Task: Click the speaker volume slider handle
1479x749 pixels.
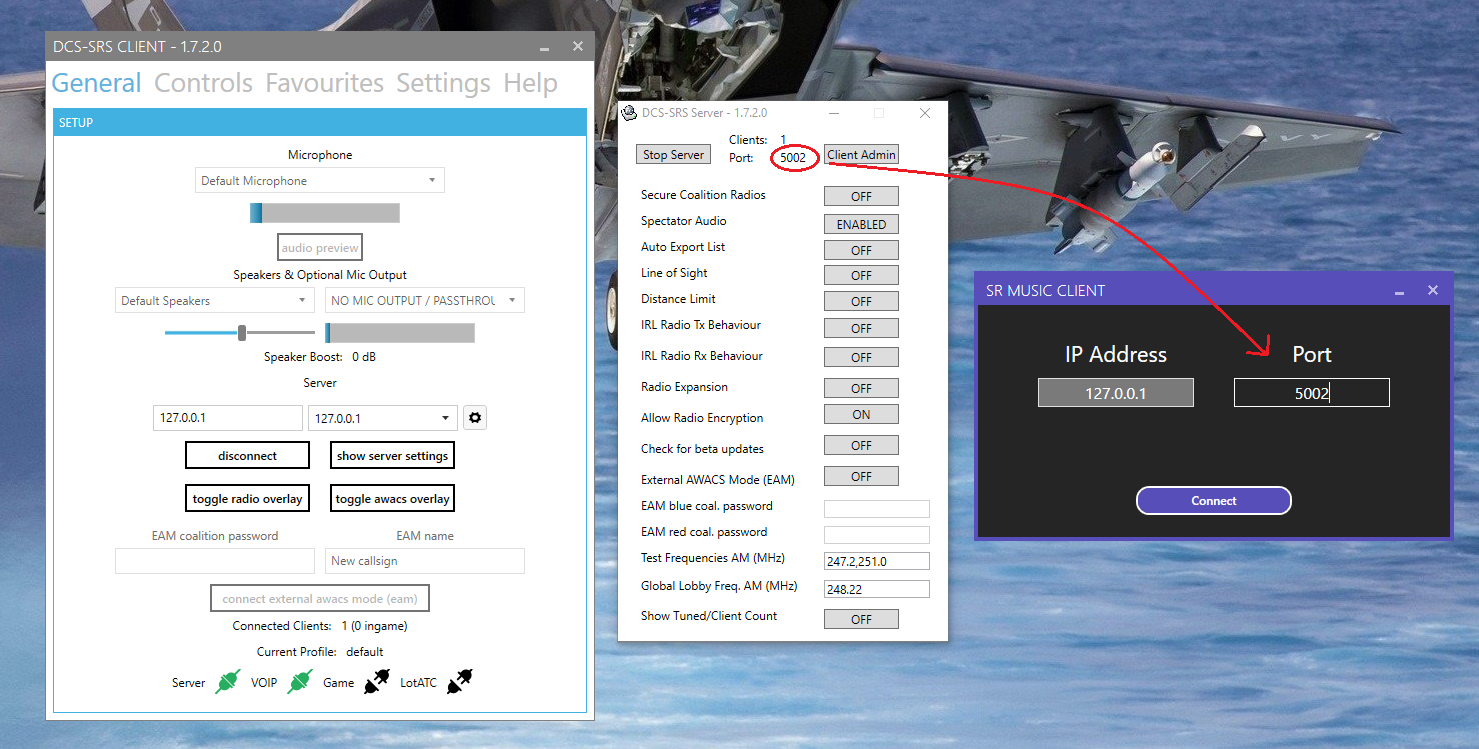Action: pos(242,332)
